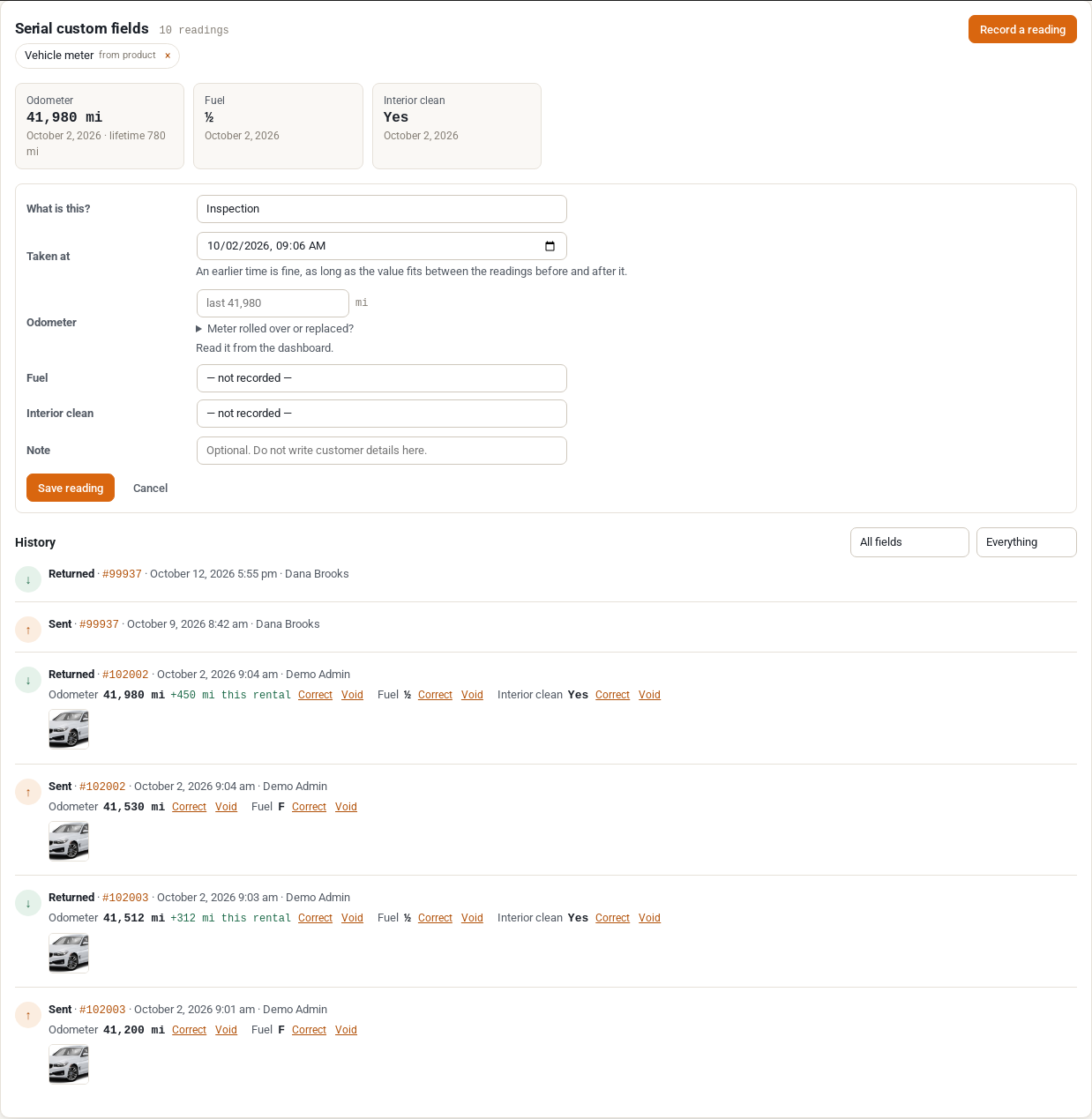Void Fuel on Returned #102002
This screenshot has width=1092, height=1119.
coord(472,695)
